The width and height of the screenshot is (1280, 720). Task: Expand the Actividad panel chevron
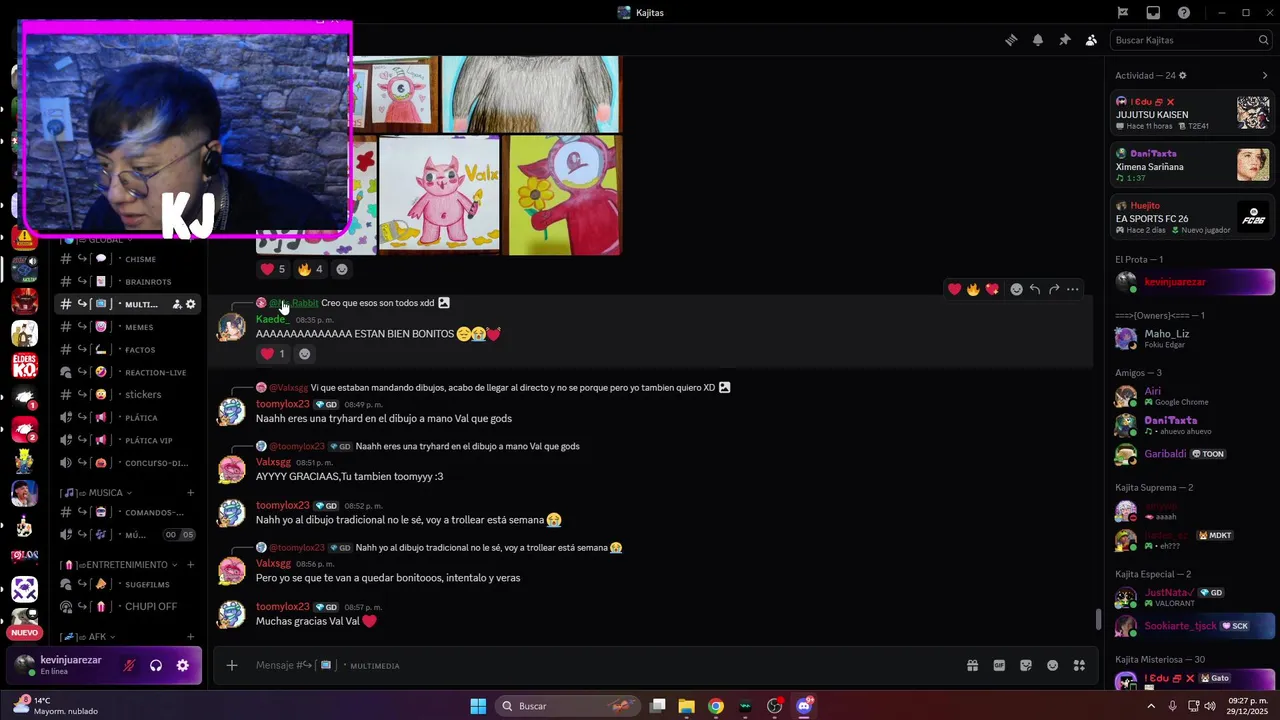[x=1265, y=76]
